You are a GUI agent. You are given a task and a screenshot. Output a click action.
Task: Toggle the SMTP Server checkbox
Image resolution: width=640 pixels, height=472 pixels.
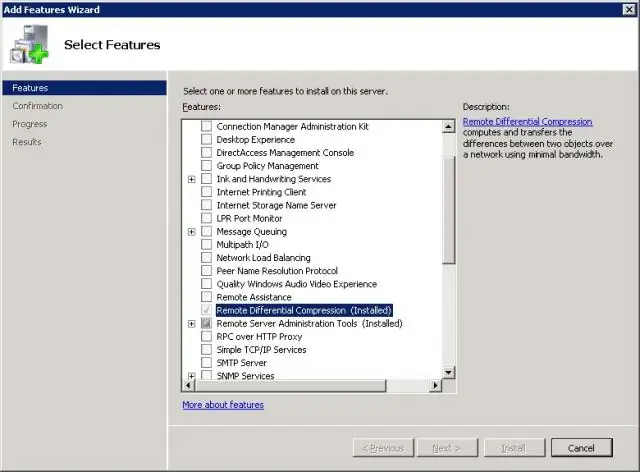(x=207, y=363)
